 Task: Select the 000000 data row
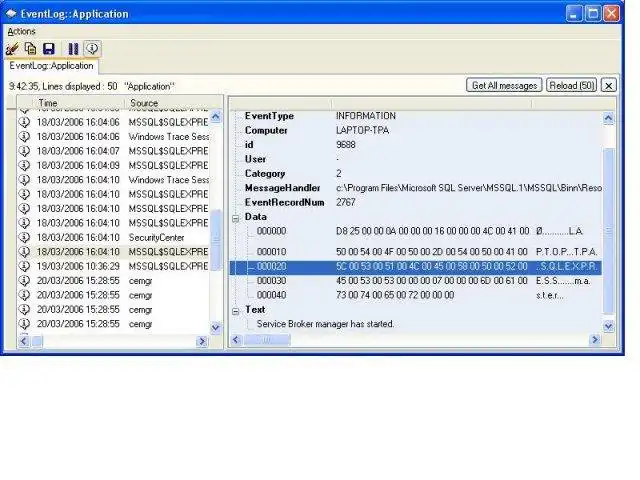(416, 231)
